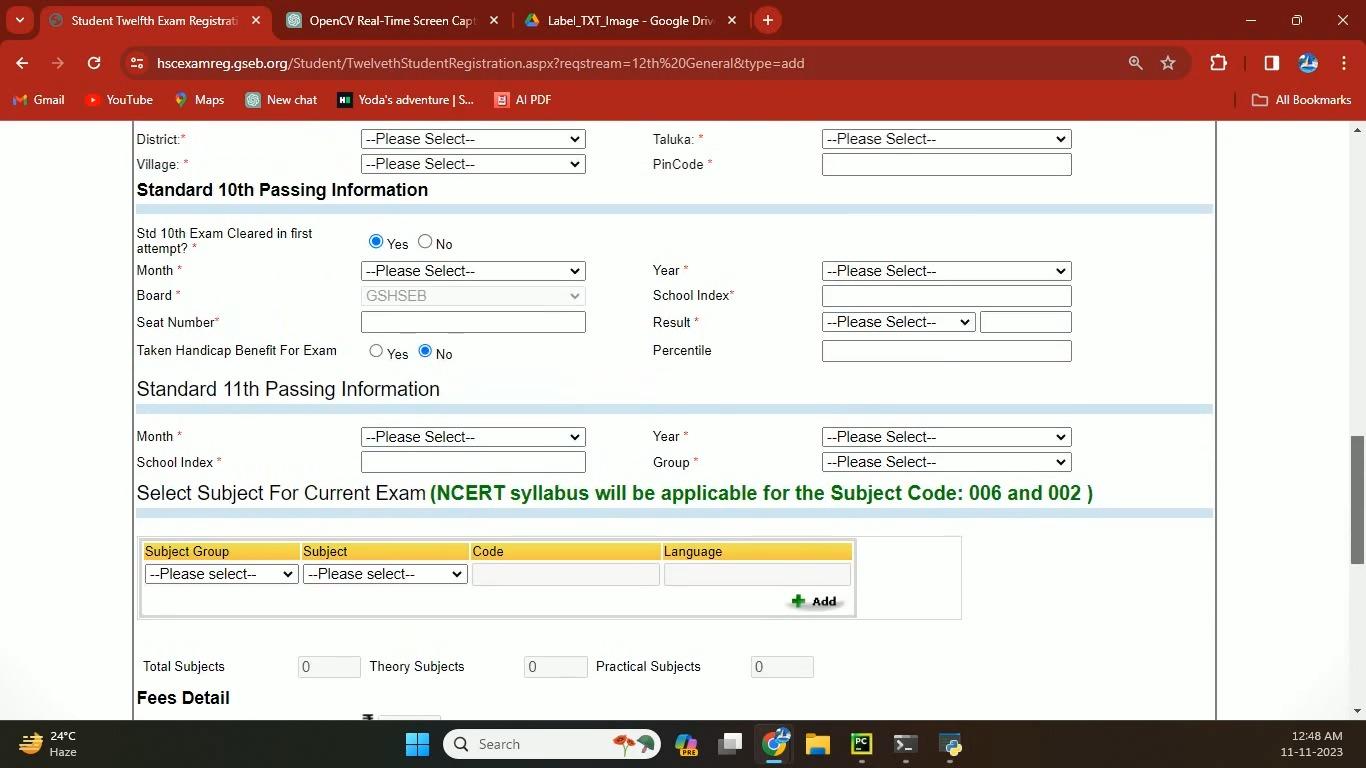Open the YouTube bookmark
The image size is (1366, 768).
tap(118, 100)
